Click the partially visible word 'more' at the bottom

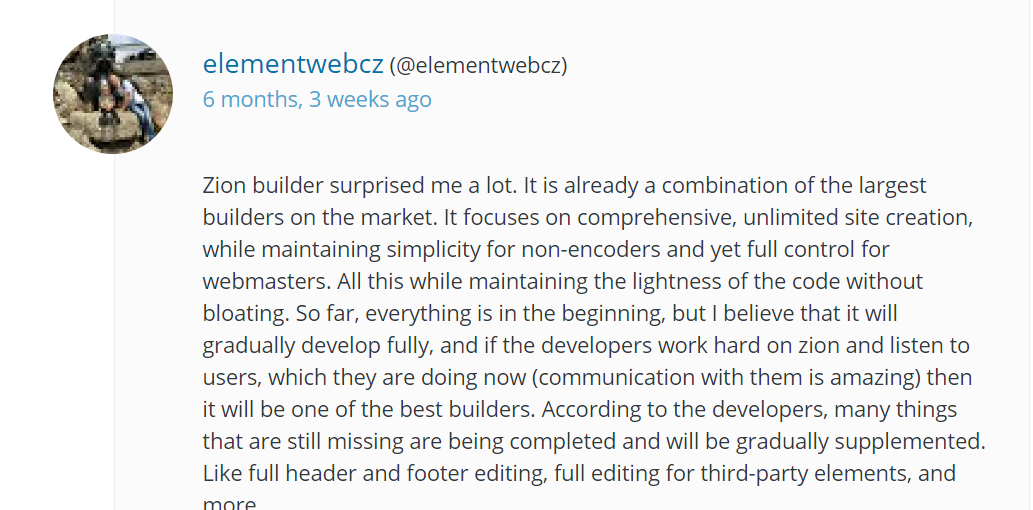click(228, 503)
